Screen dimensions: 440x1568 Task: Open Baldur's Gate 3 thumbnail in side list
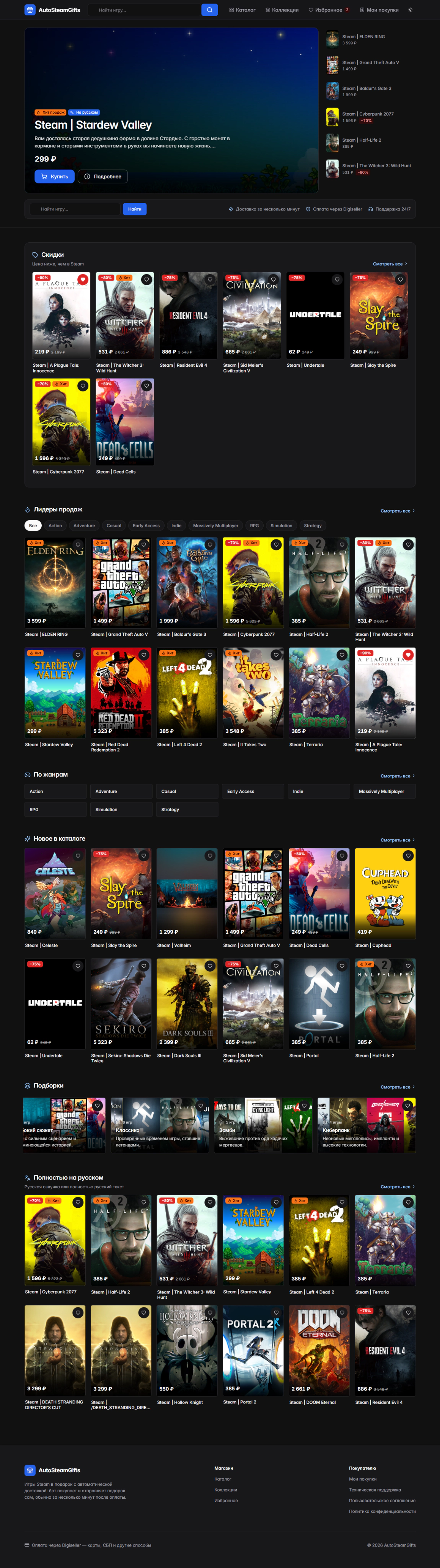(x=332, y=91)
